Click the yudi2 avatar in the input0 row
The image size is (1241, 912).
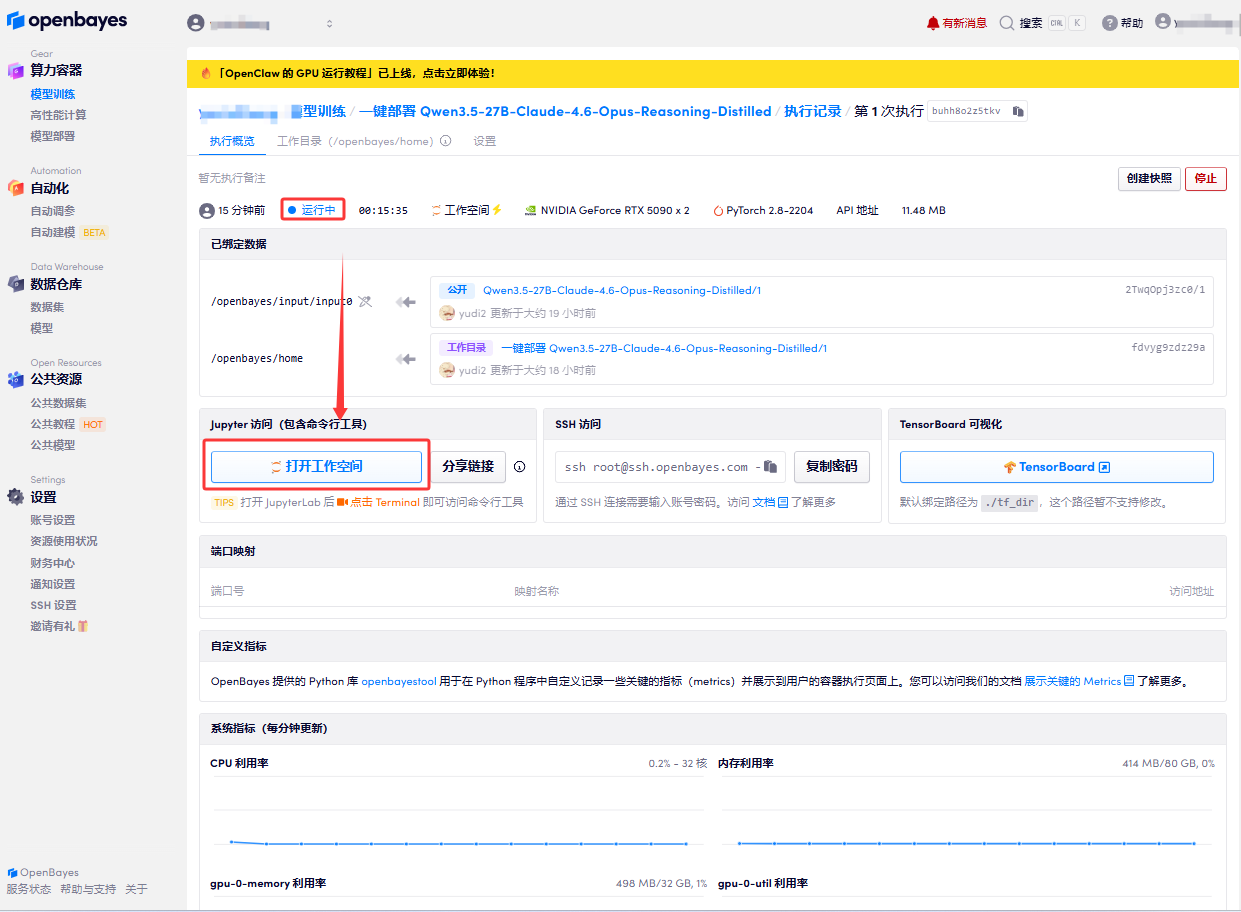point(447,313)
